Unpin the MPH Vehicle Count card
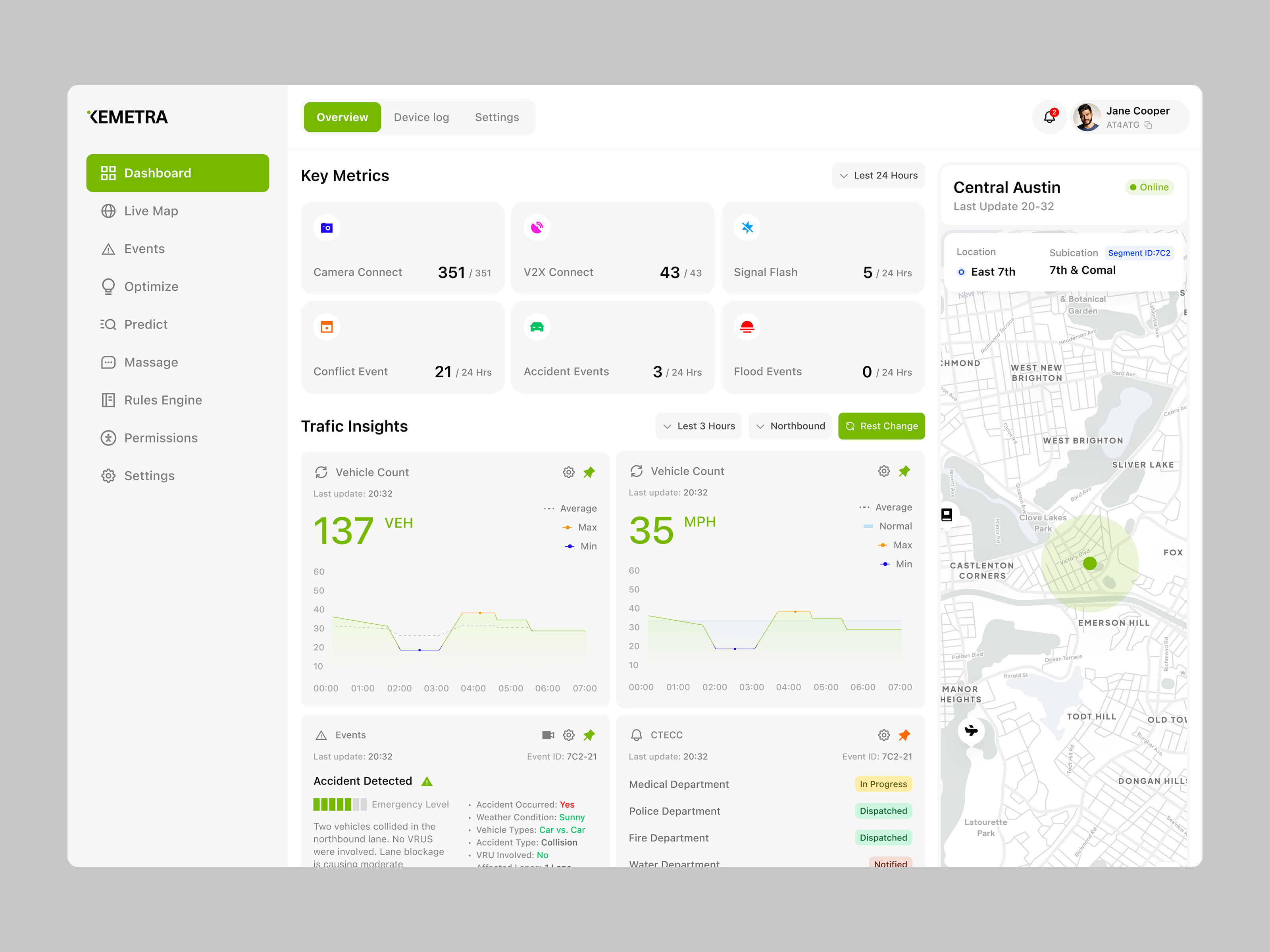Image resolution: width=1270 pixels, height=952 pixels. point(904,471)
